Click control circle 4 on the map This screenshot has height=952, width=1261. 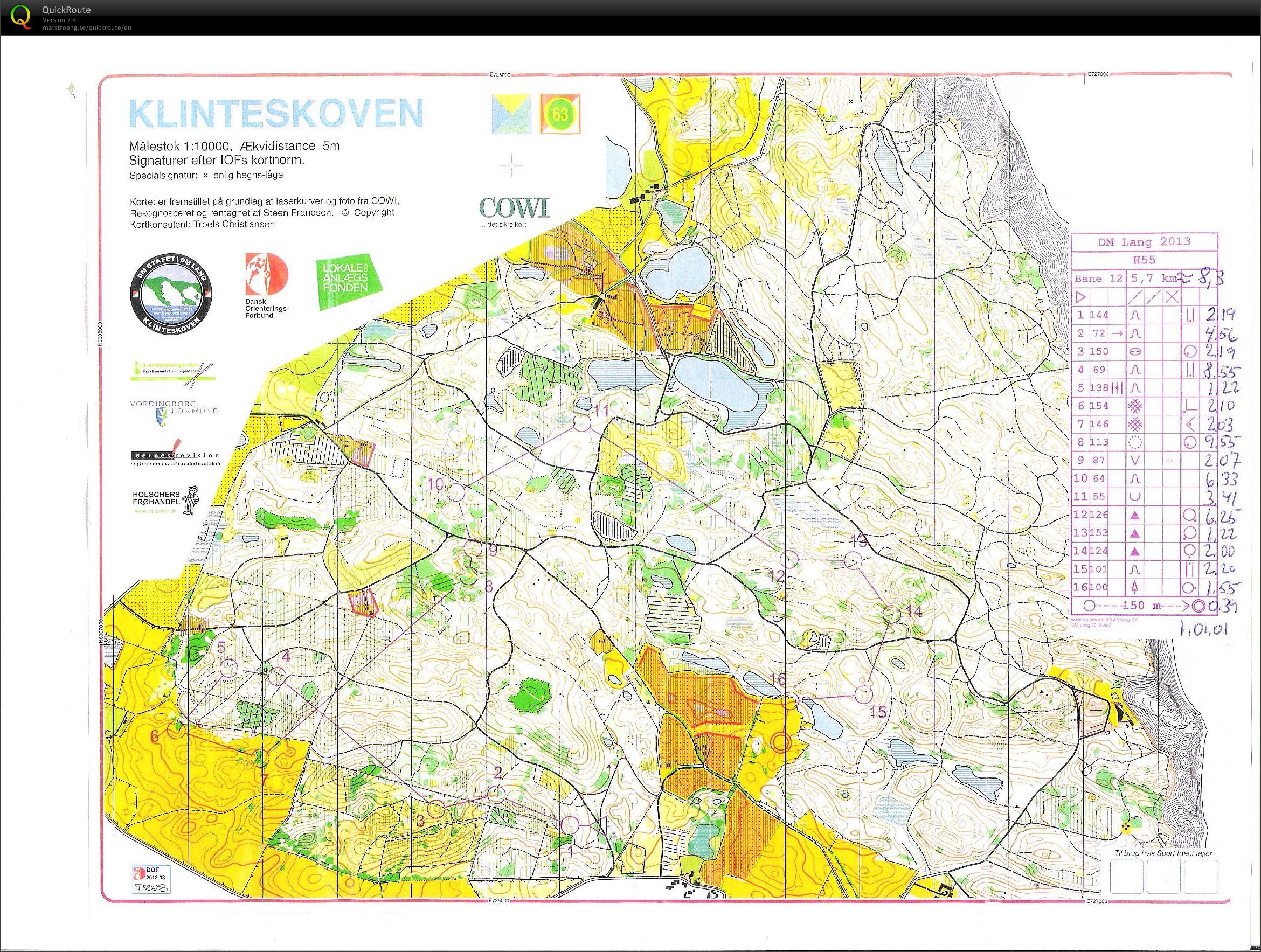278,676
